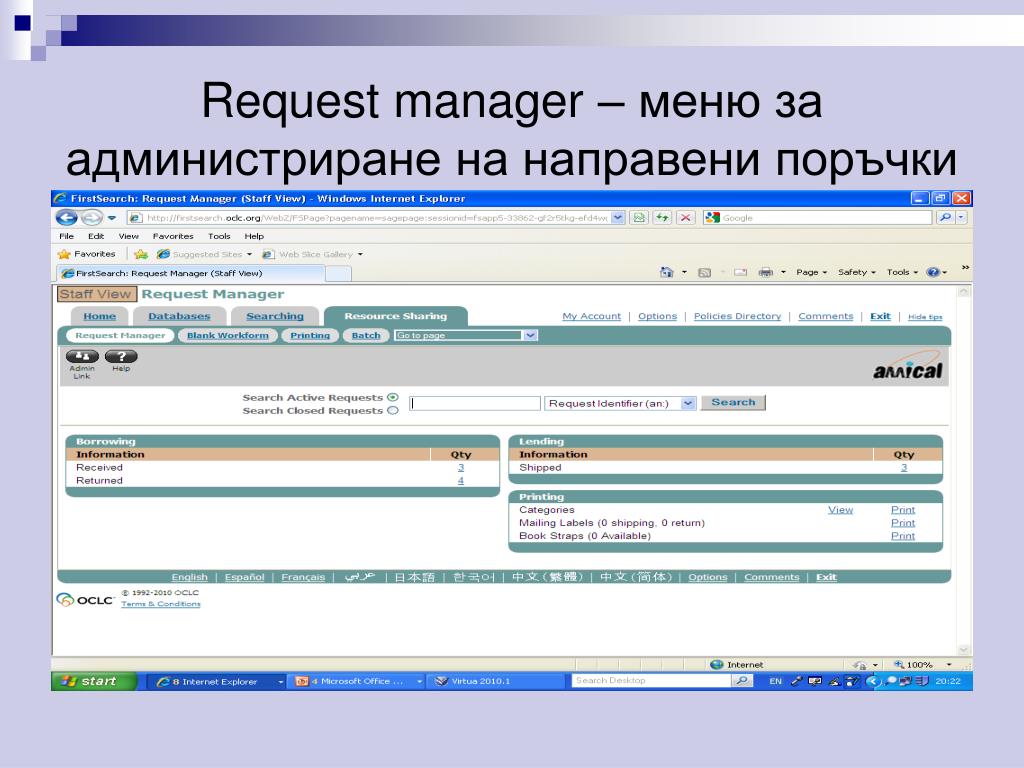The width and height of the screenshot is (1024, 768).
Task: Expand the address bar URL history dropdown
Action: pos(617,217)
